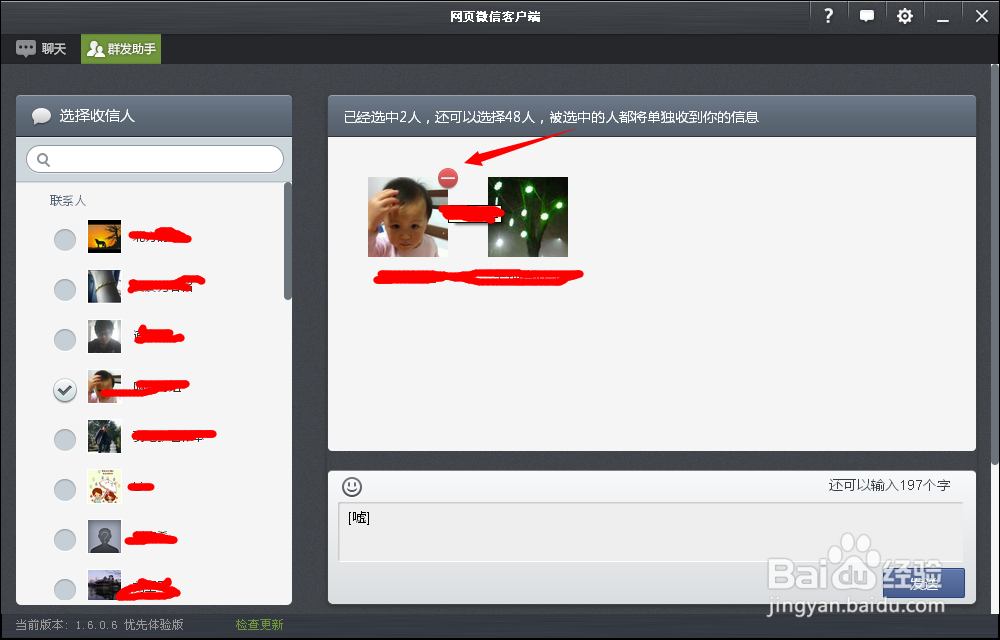Remove a recipient via the red minus badge
Image resolution: width=1000 pixels, height=640 pixels.
pos(447,178)
